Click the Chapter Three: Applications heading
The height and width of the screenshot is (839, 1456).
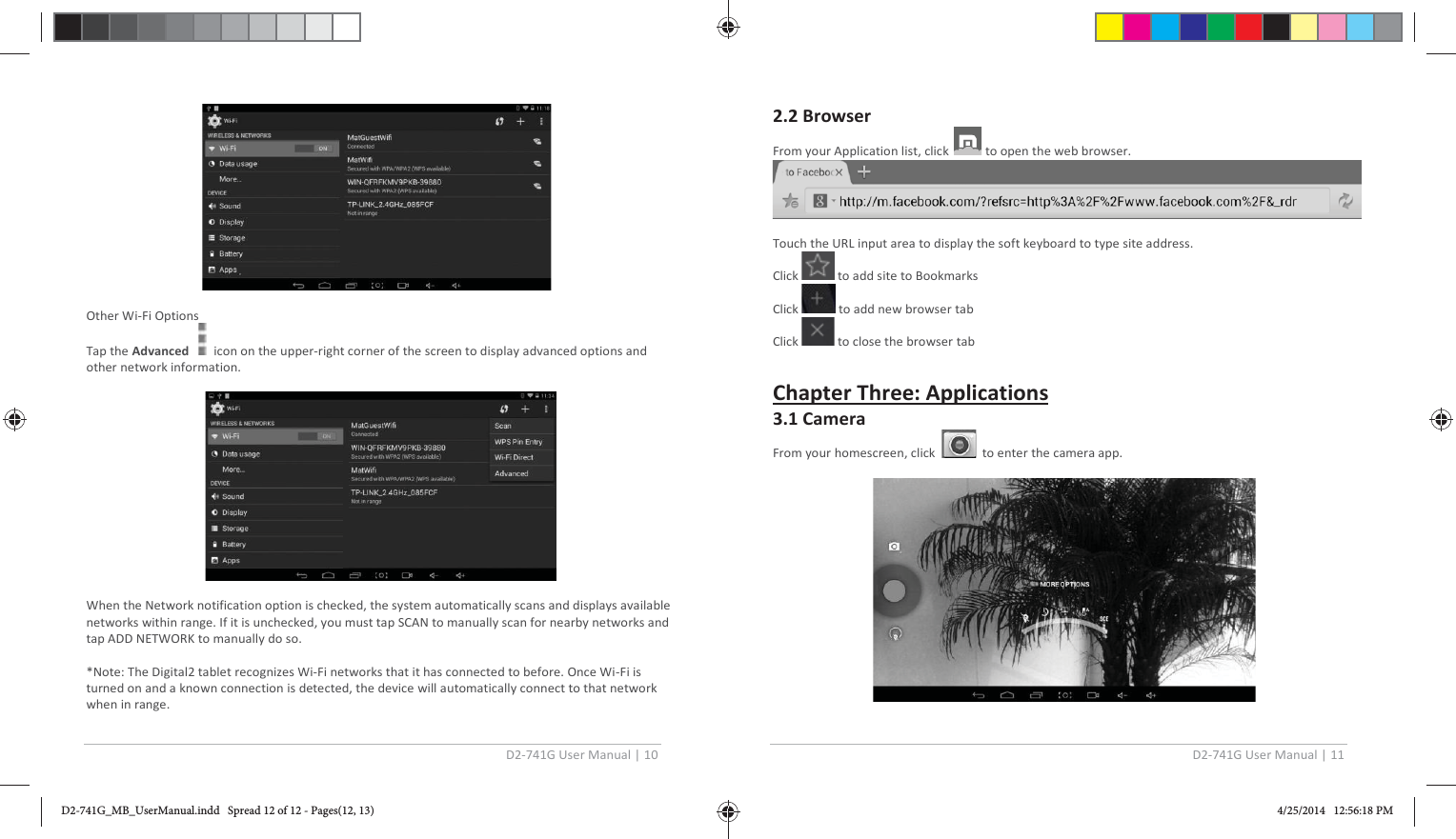pos(910,392)
